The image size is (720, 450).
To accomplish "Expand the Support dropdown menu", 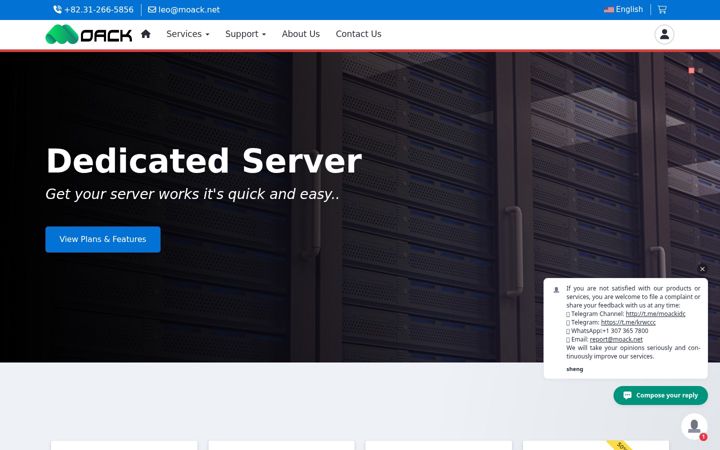I will point(245,34).
